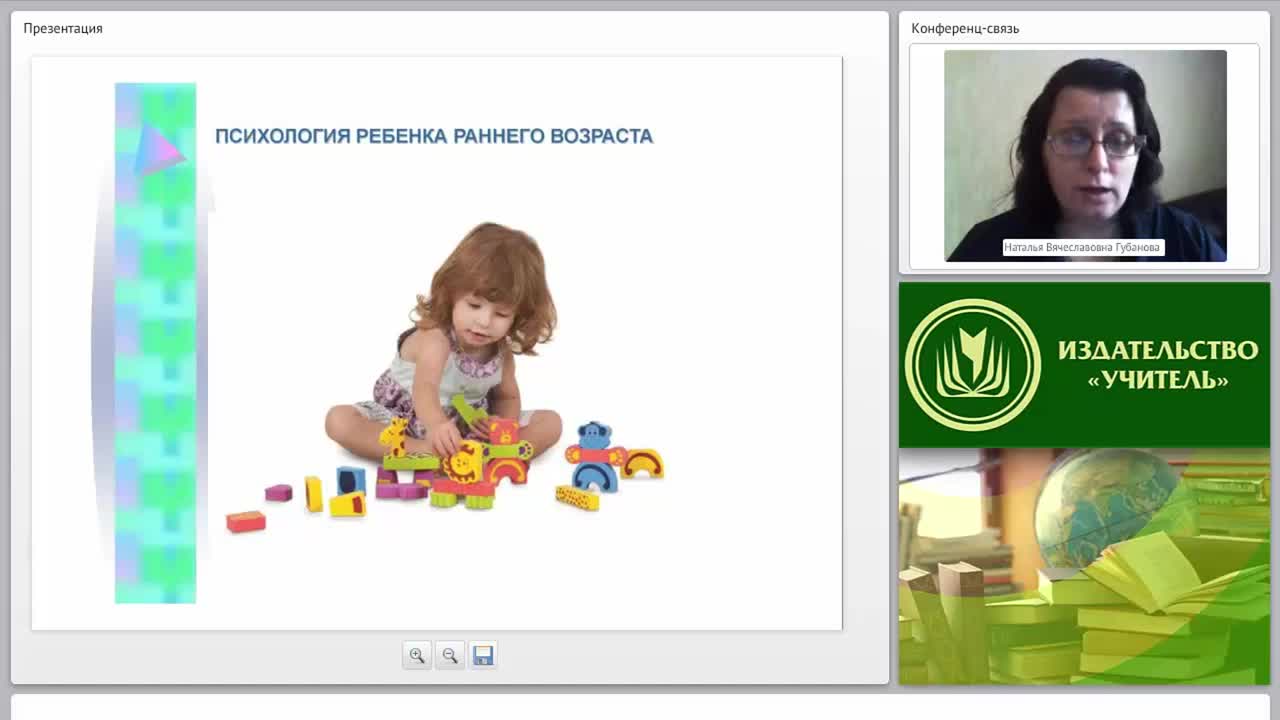
Task: Select the Конференц-связь panel title
Action: [965, 28]
